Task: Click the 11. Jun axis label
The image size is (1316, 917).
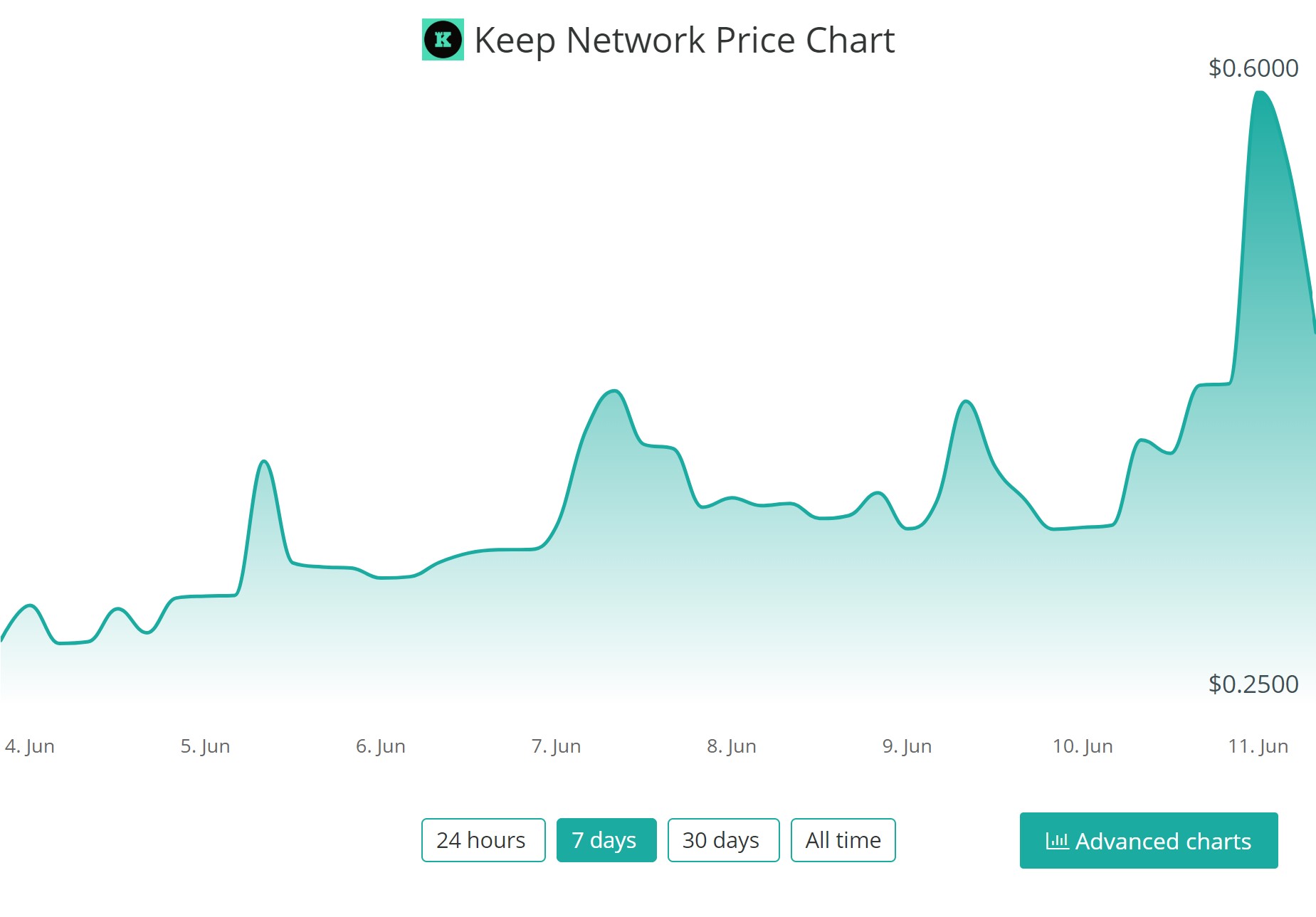Action: 1258,746
